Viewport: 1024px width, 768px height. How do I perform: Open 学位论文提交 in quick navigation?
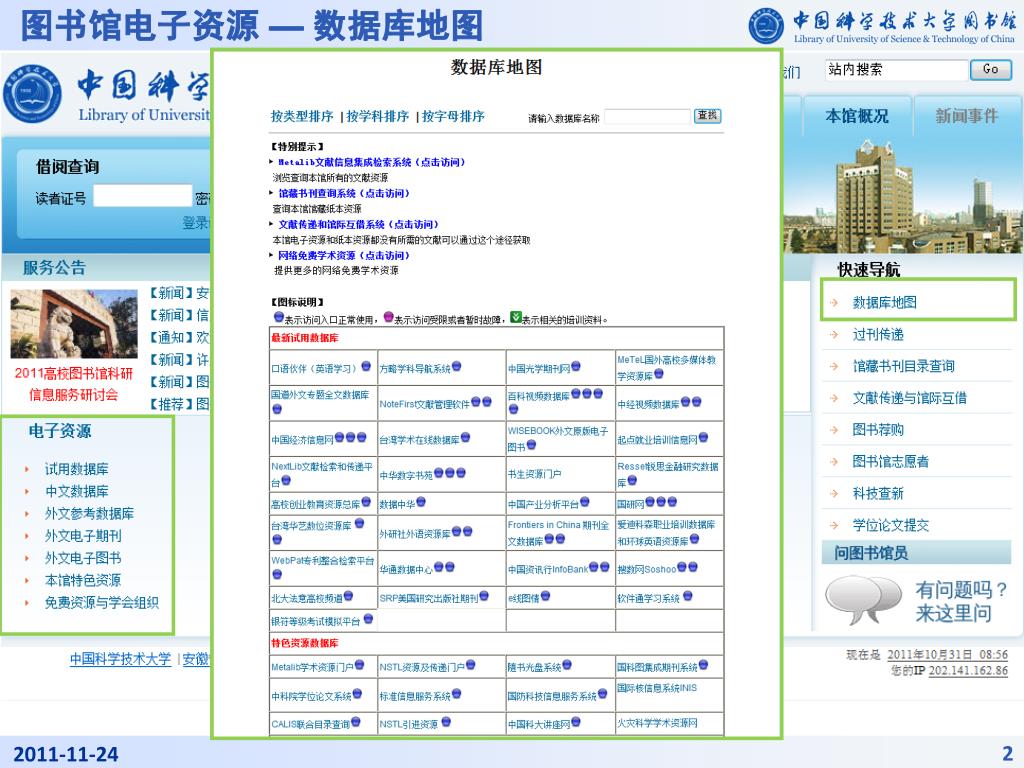(891, 525)
